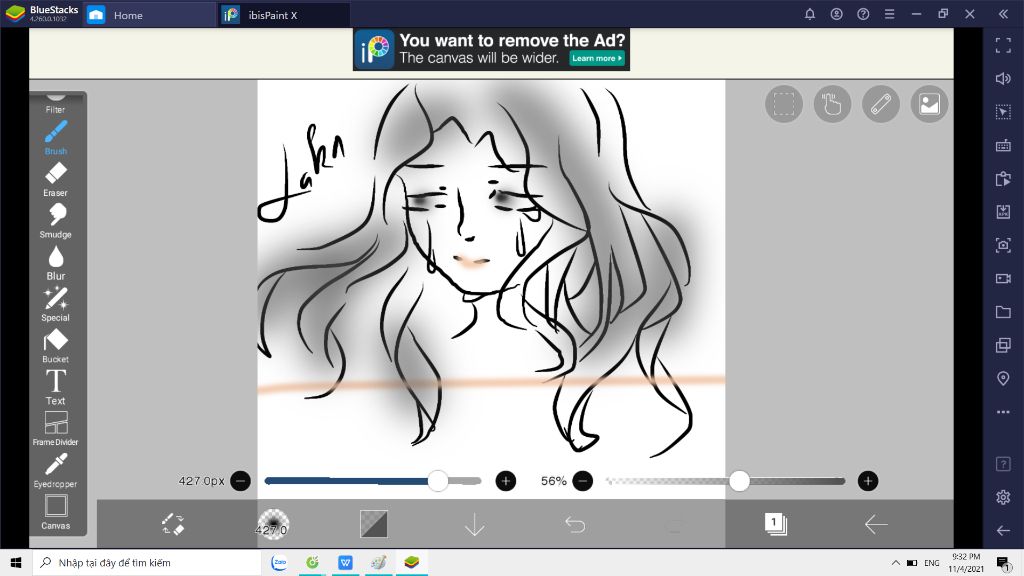Click Learn more in the ad banner
1024x576 pixels.
click(597, 58)
